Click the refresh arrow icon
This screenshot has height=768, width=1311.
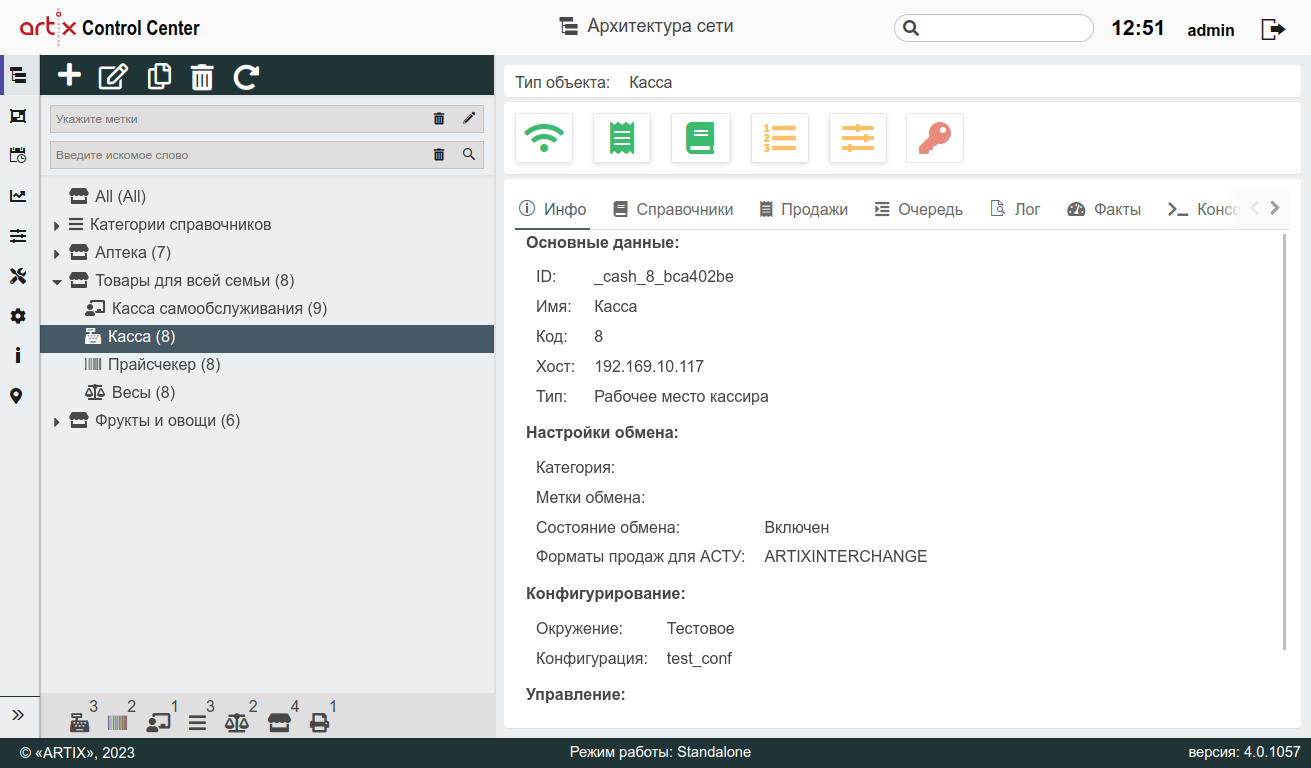coord(246,76)
